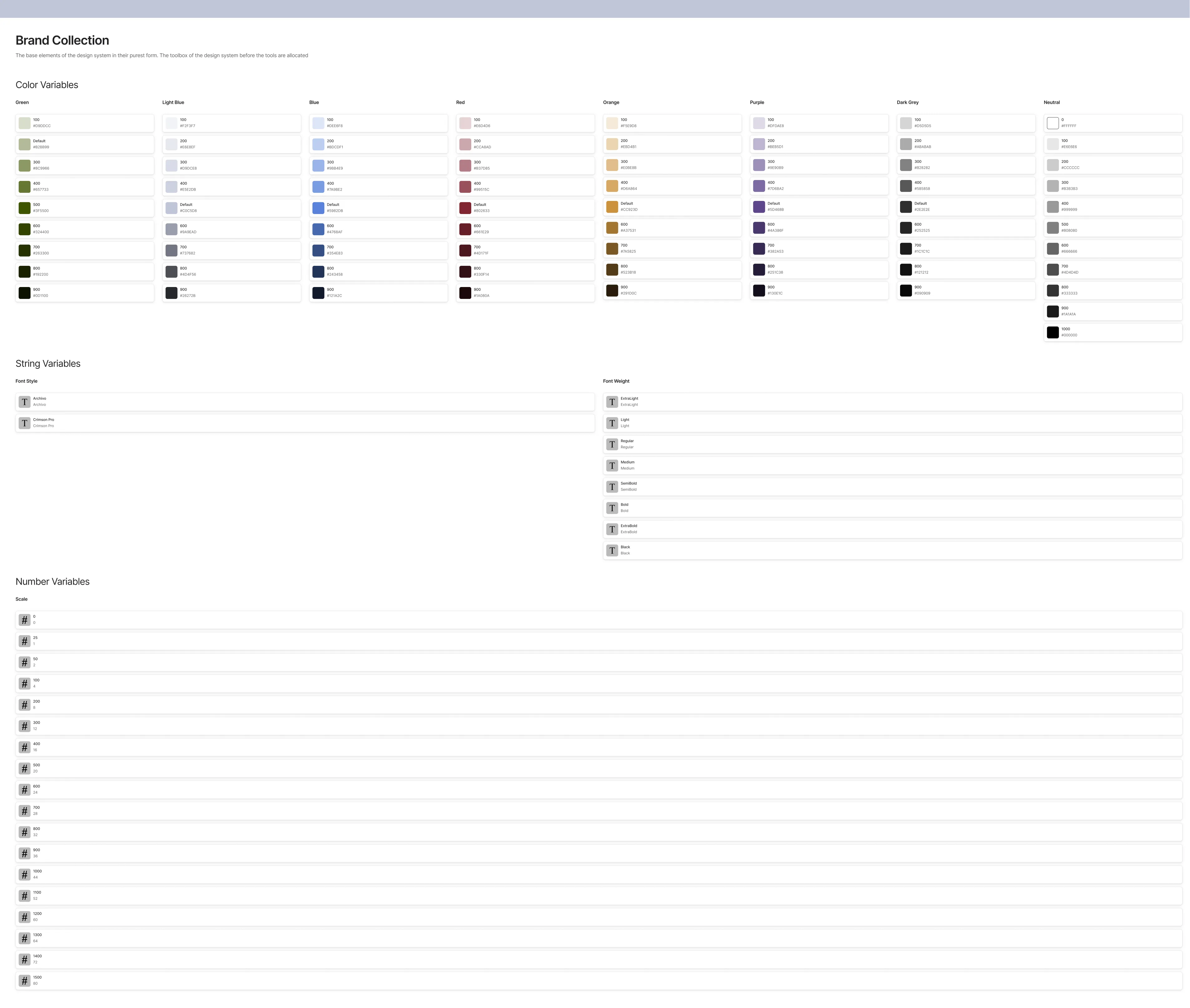Click the T icon beside Archivo font style
The image size is (1190, 1008).
coord(25,402)
